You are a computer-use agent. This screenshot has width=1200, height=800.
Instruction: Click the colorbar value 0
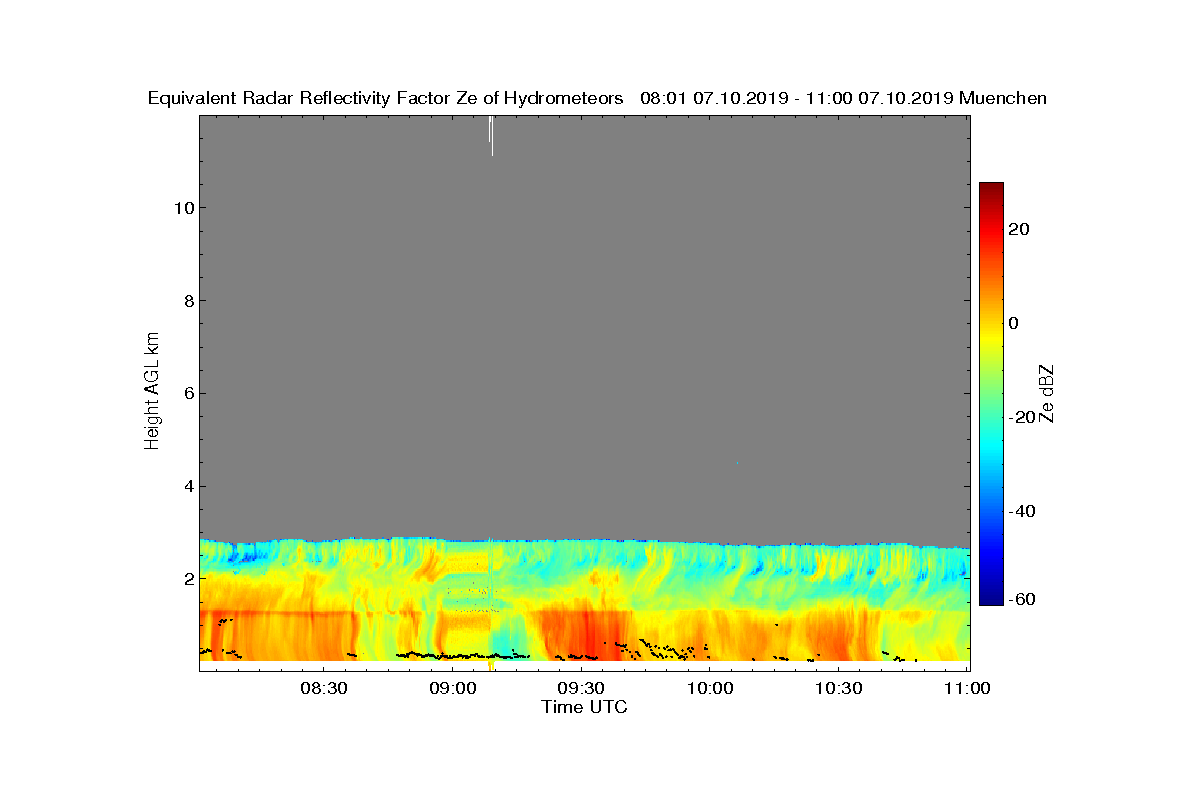(1015, 323)
